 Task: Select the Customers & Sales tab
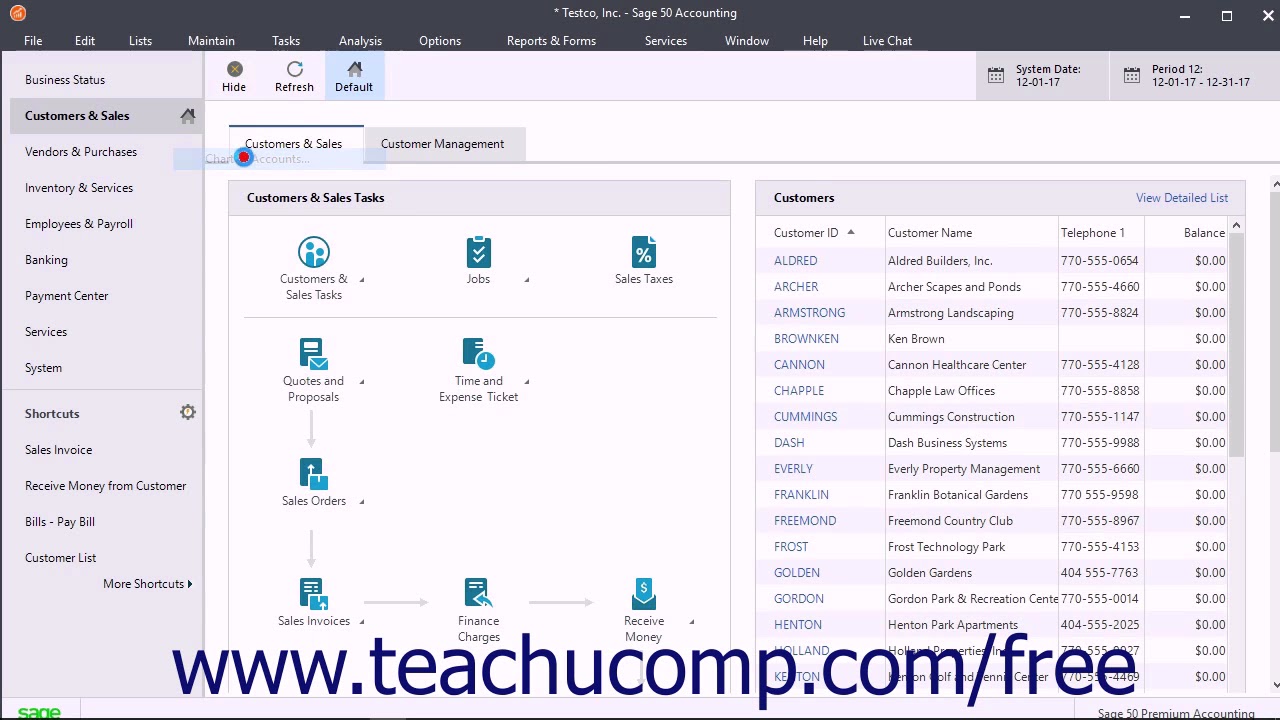click(x=293, y=144)
